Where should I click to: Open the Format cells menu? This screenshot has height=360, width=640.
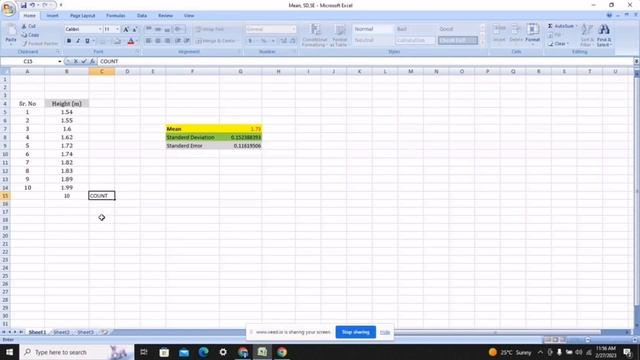[533, 33]
